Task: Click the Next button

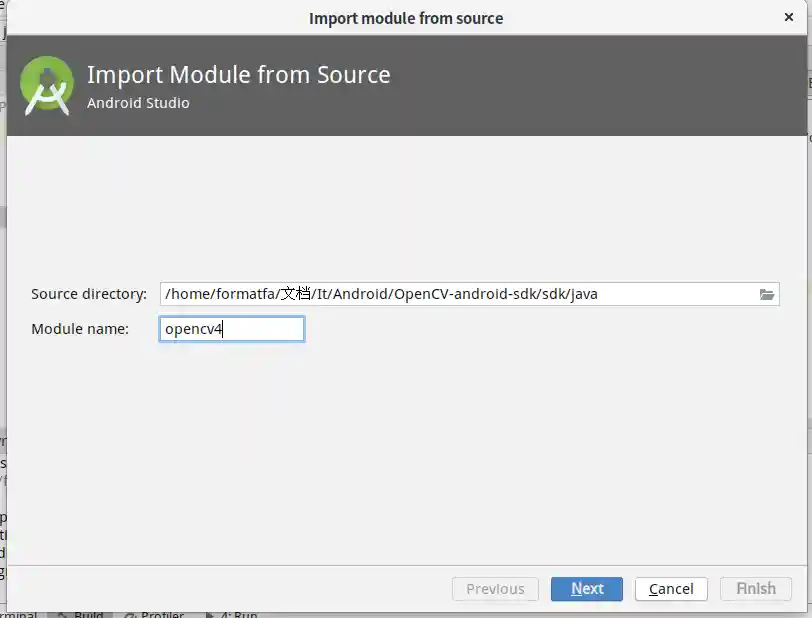Action: click(x=587, y=589)
